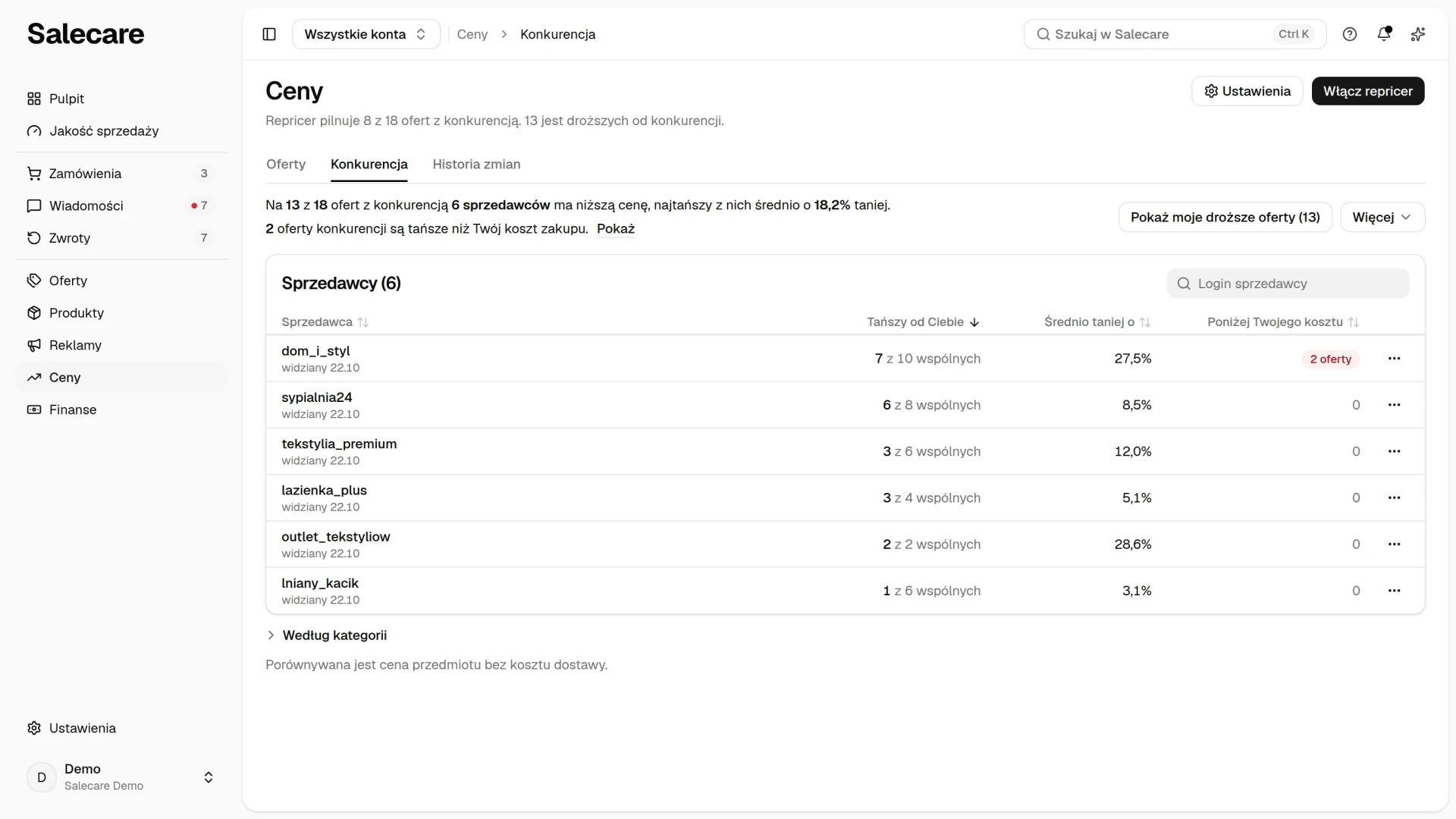Viewport: 1456px width, 819px height.
Task: Click the 2 oferty badge
Action: click(x=1331, y=359)
